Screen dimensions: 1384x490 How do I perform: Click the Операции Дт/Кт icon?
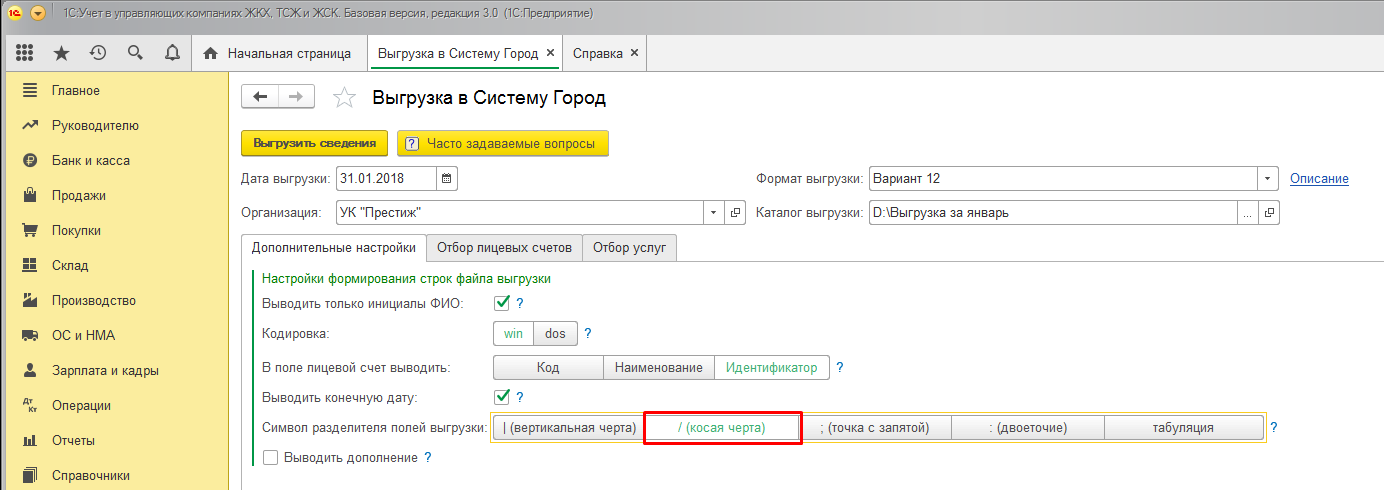pos(29,405)
